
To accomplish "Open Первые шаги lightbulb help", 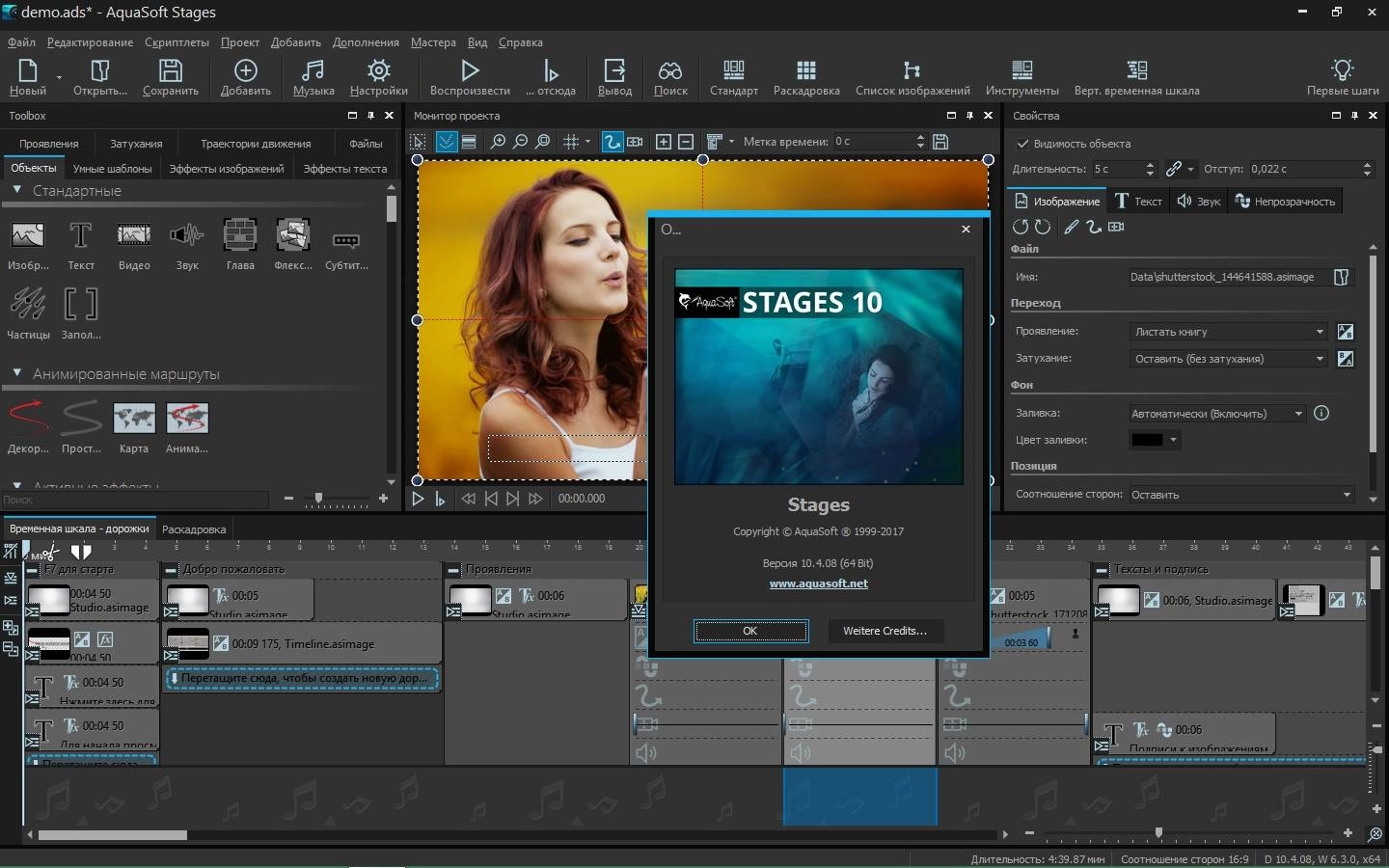I will click(x=1343, y=76).
